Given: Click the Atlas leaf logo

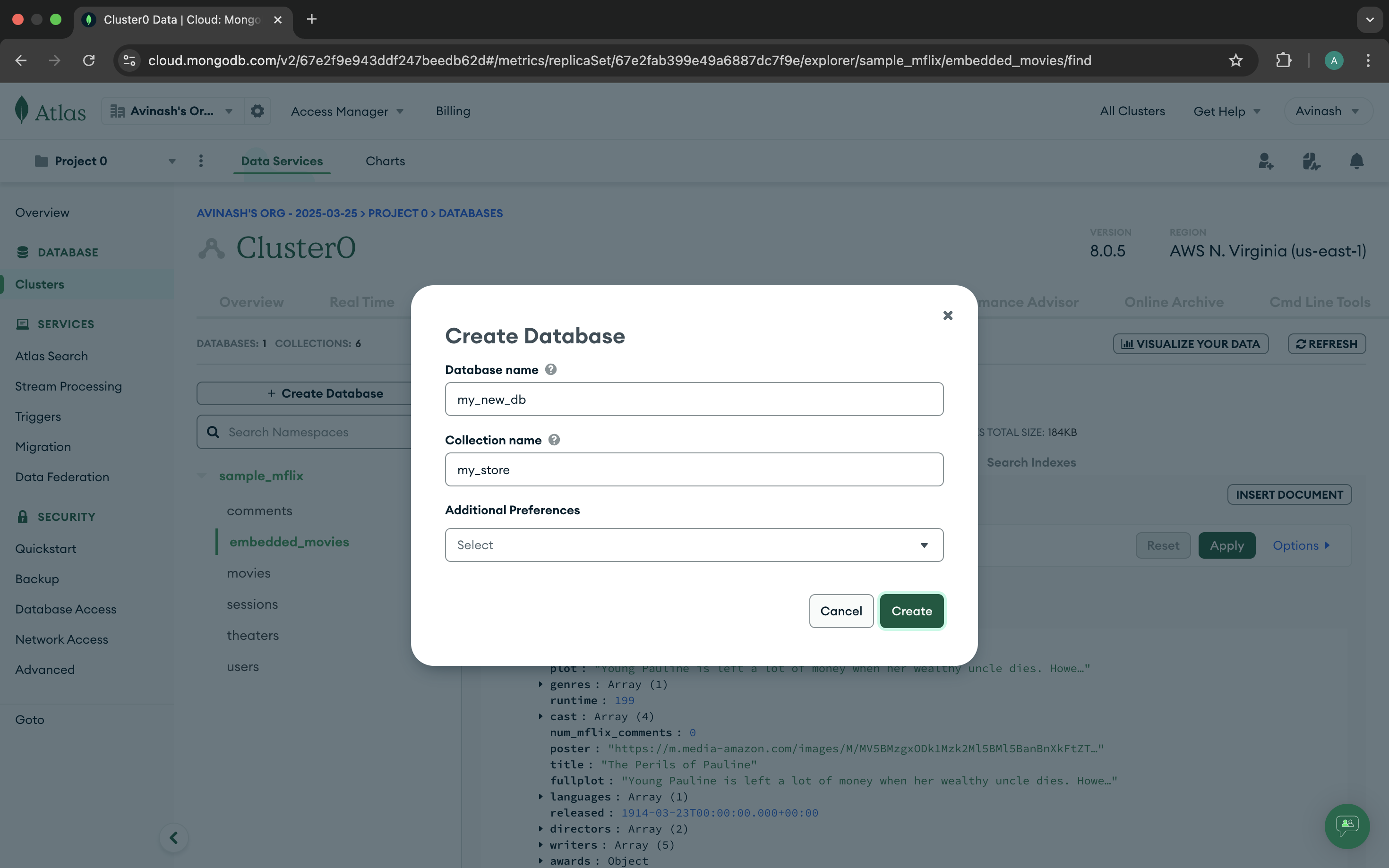Looking at the screenshot, I should coord(22,110).
